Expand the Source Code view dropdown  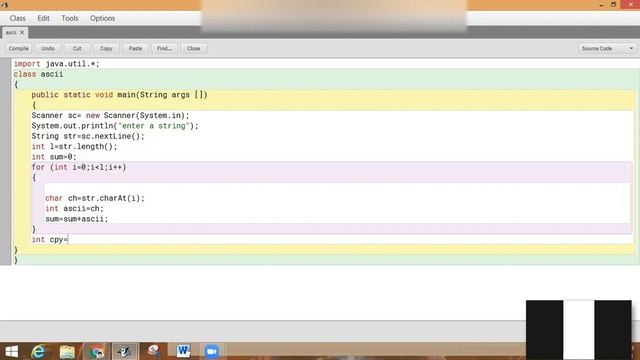[607, 48]
